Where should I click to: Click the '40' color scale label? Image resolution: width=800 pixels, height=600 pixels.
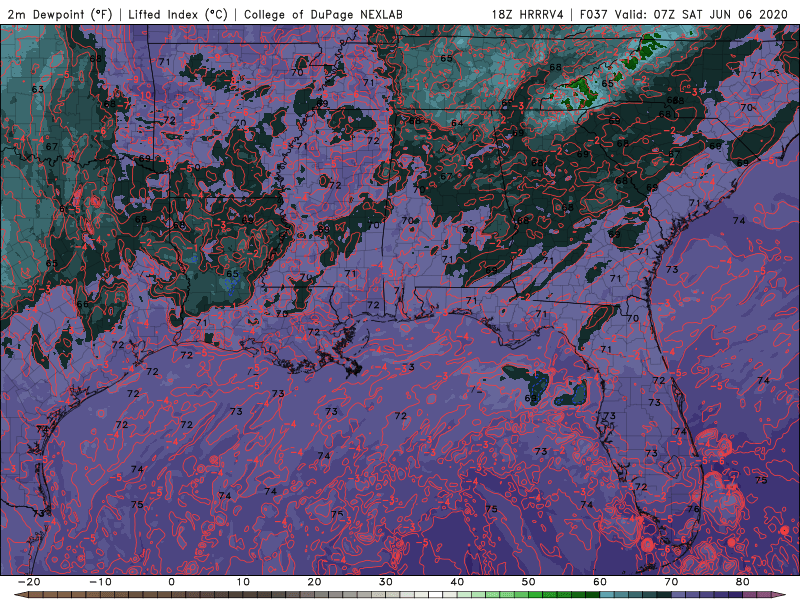(457, 582)
